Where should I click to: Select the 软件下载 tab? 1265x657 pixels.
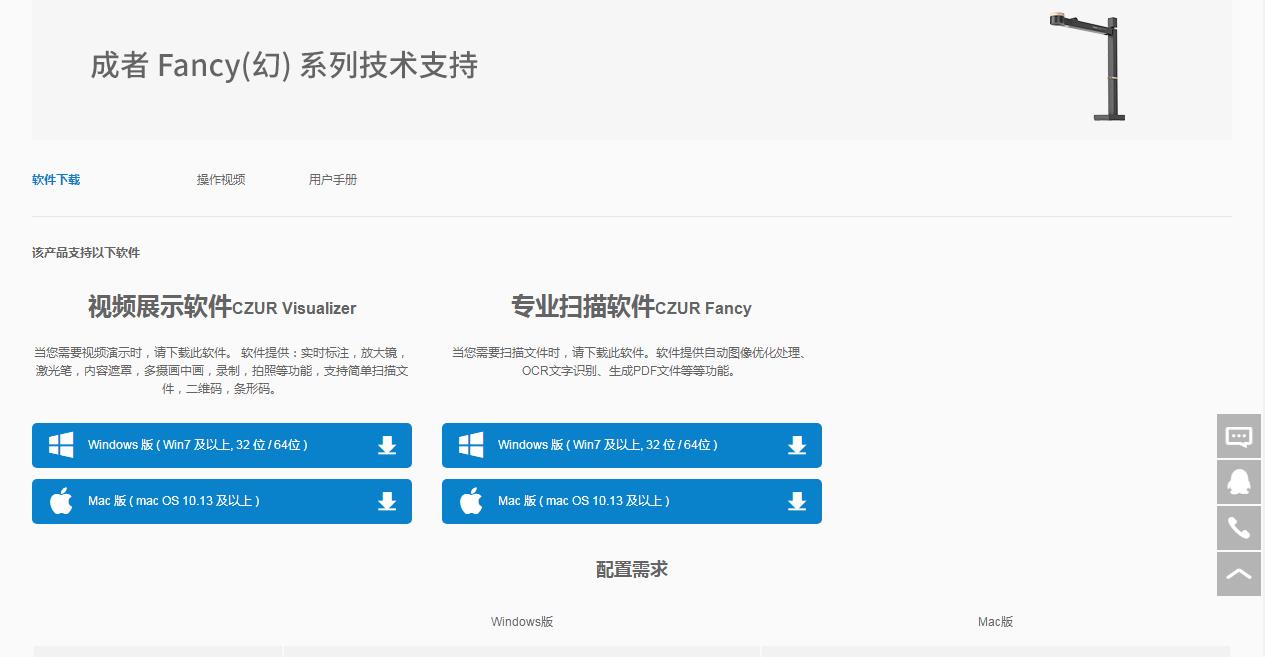click(x=56, y=179)
